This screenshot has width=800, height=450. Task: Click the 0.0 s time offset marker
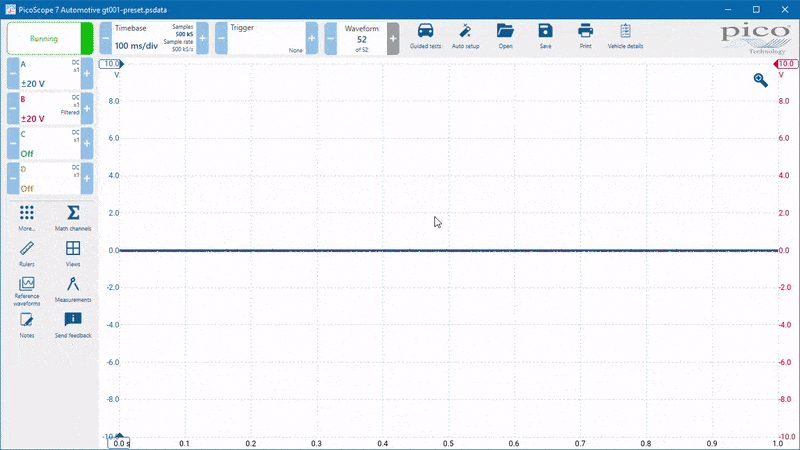coord(119,442)
